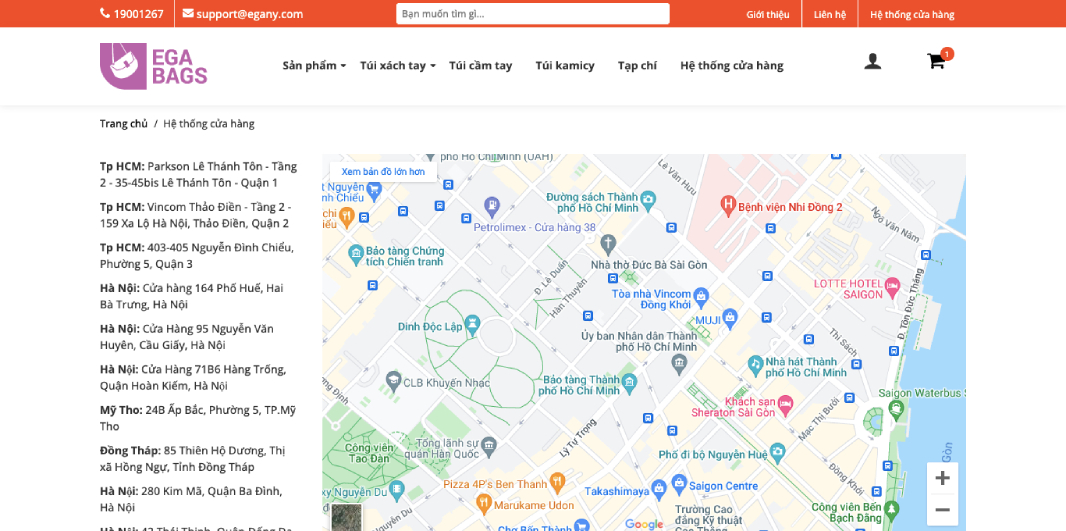The image size is (1066, 531).
Task: Open Hệ thống cửa hàng in main navigation
Action: click(x=732, y=66)
